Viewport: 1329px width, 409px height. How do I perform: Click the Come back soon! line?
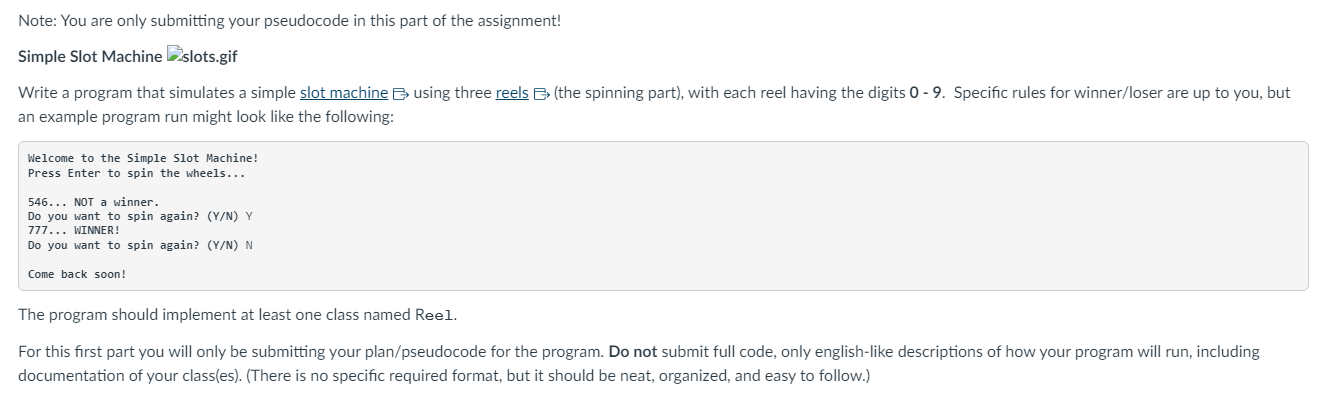pos(77,274)
